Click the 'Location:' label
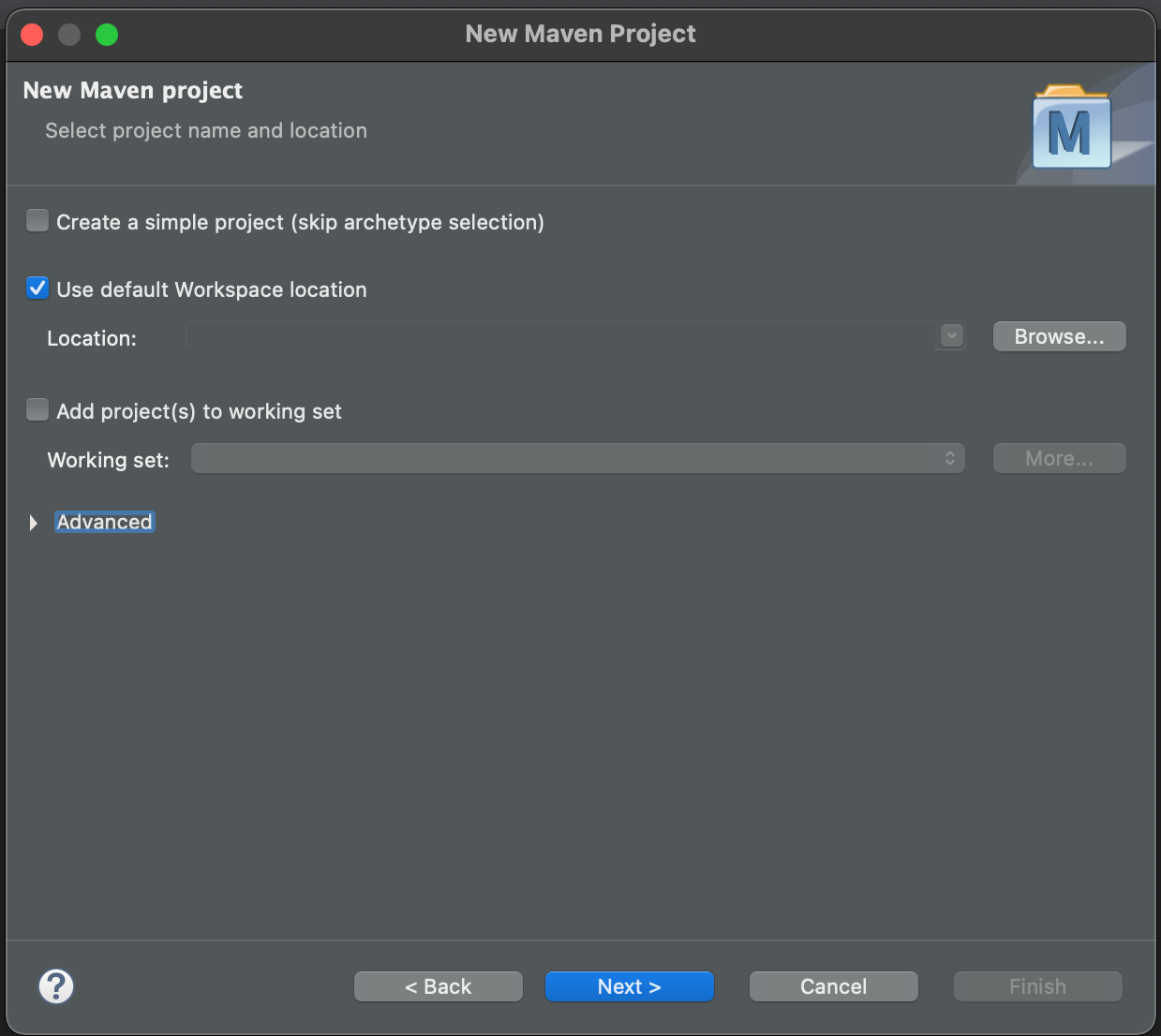 pyautogui.click(x=92, y=338)
